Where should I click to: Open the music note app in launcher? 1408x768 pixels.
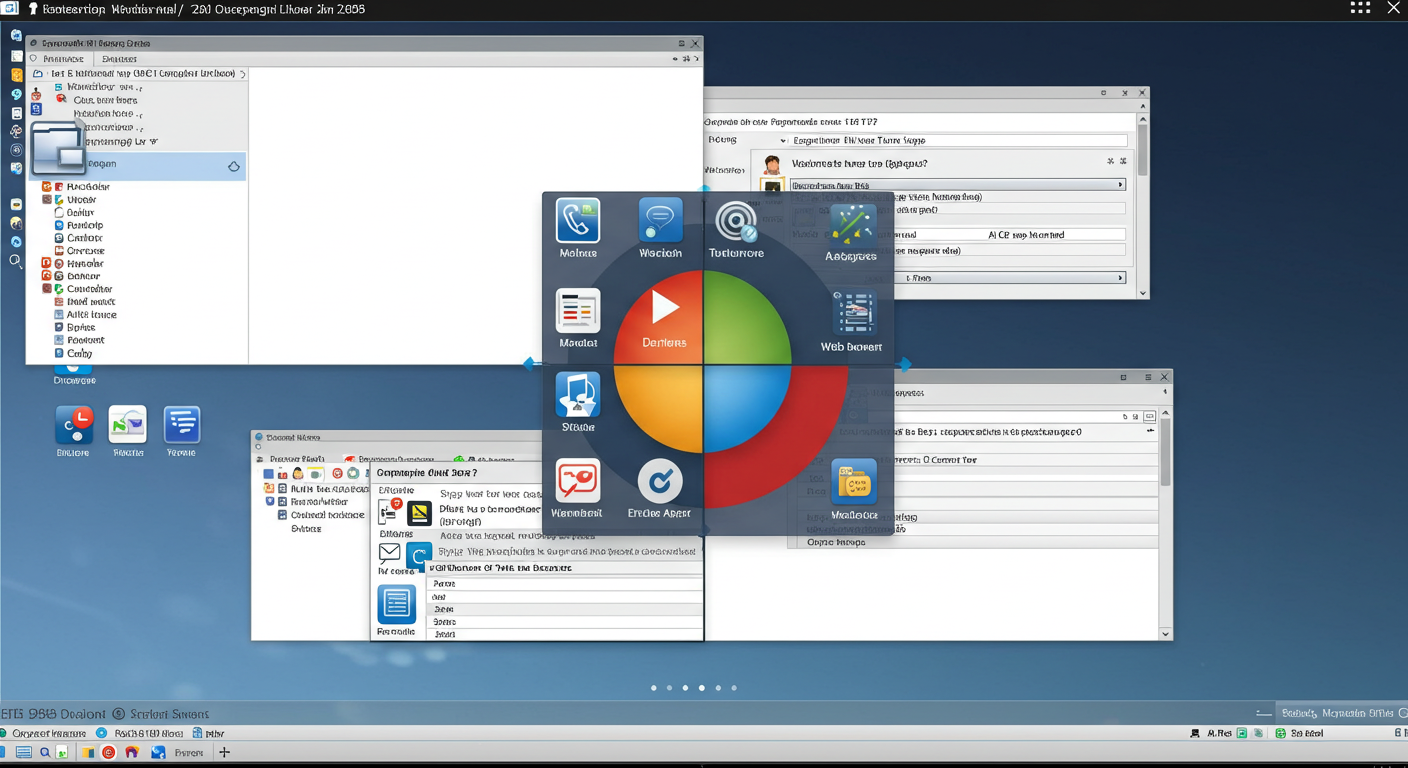pyautogui.click(x=578, y=395)
